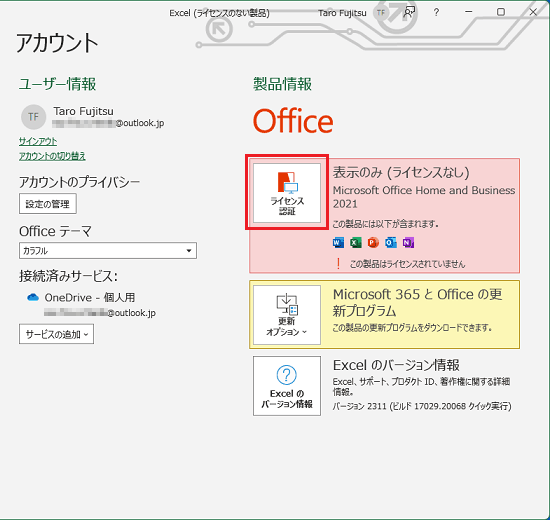The width and height of the screenshot is (550, 520).
Task: Open the サービスの追加 dropdown
Action: 56,334
